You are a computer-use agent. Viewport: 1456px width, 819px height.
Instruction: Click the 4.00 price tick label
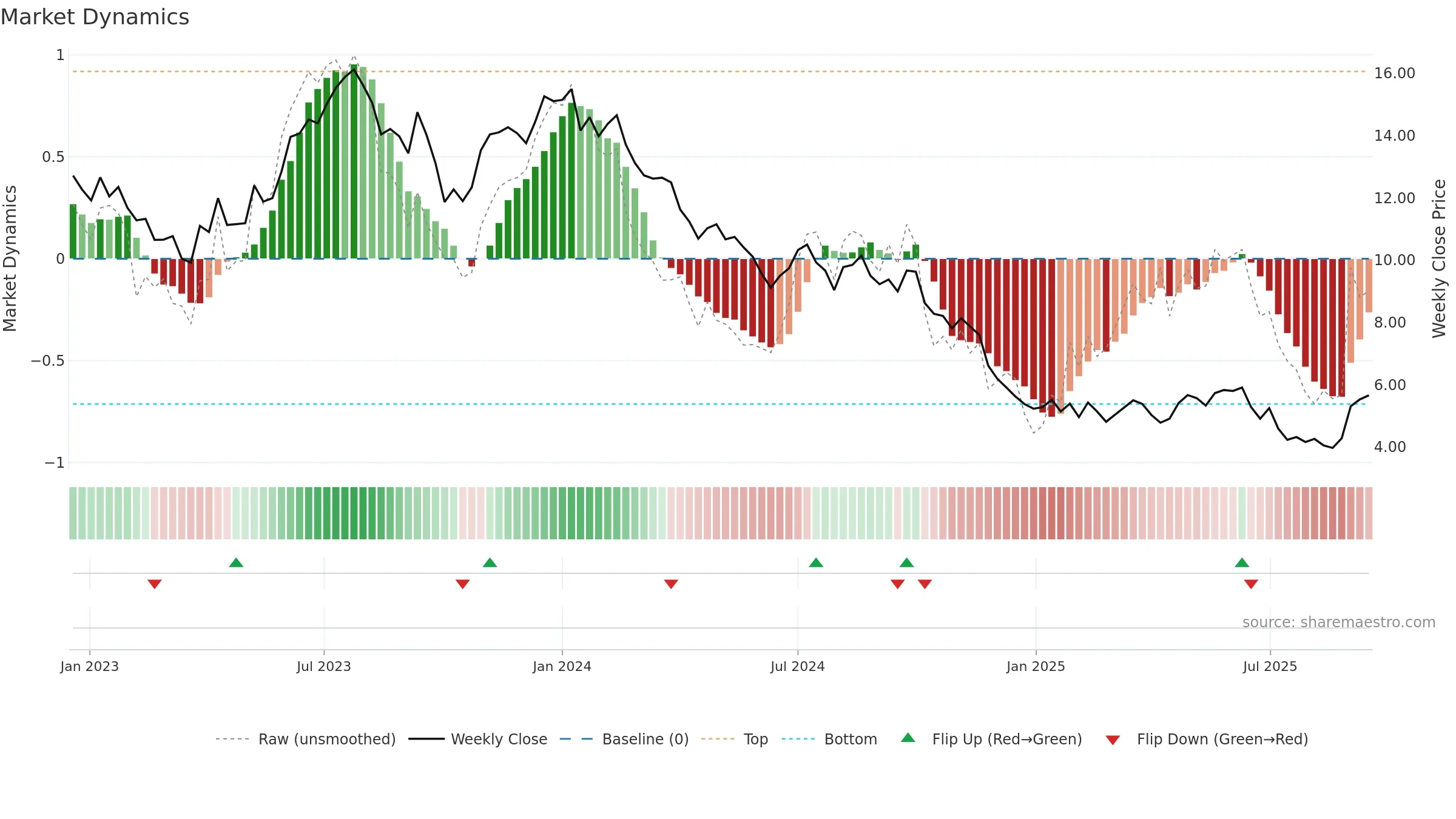pyautogui.click(x=1390, y=447)
